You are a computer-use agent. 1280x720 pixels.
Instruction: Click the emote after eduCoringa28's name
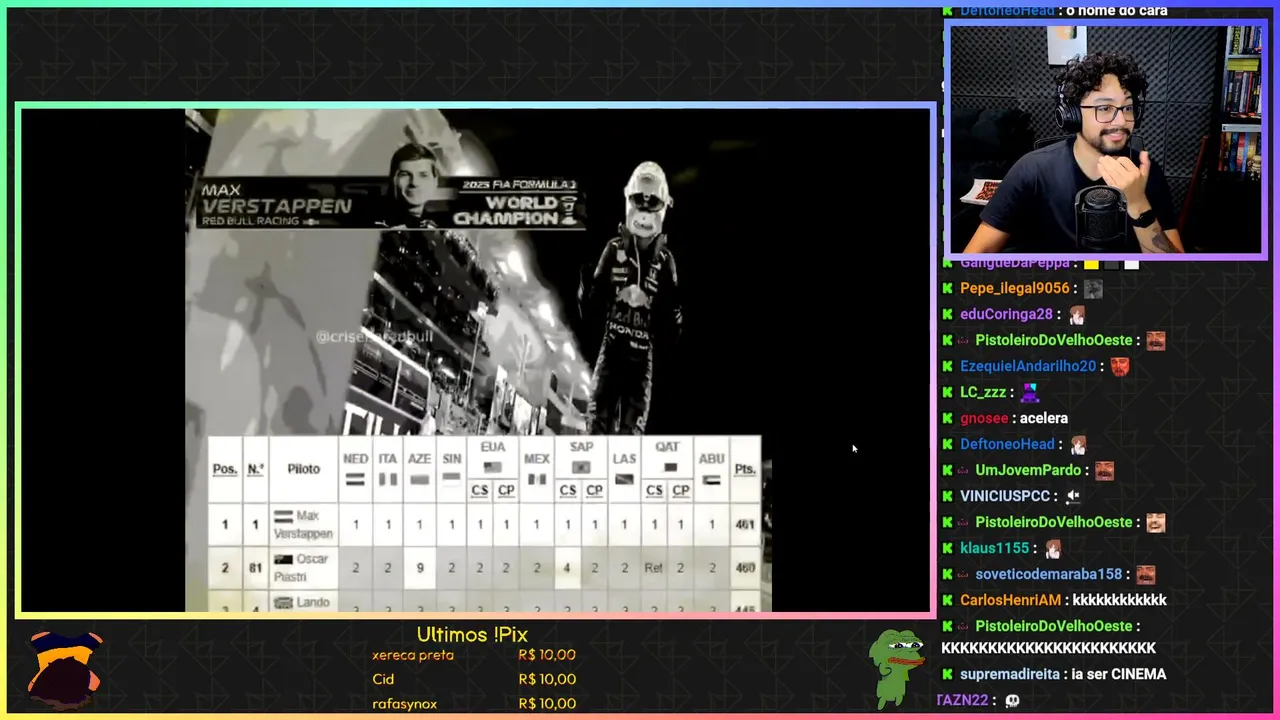pos(1076,314)
